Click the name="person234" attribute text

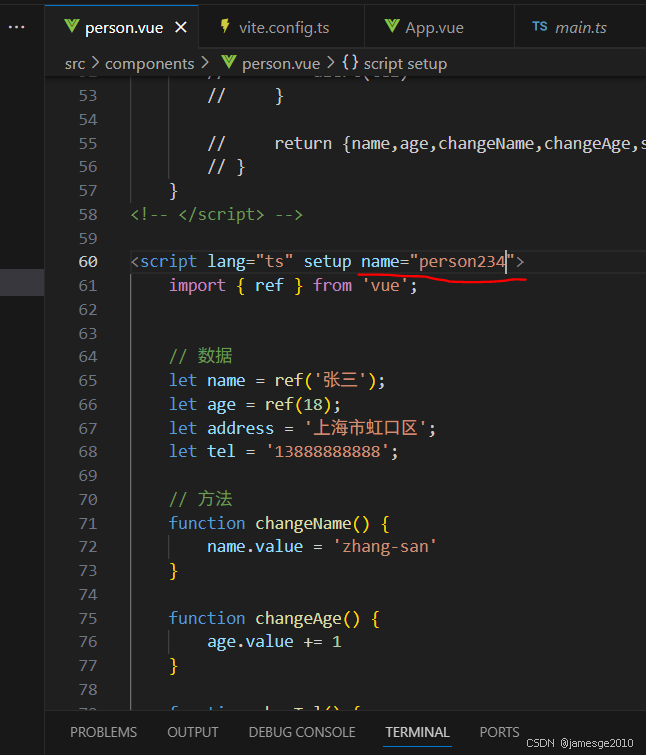click(x=438, y=262)
